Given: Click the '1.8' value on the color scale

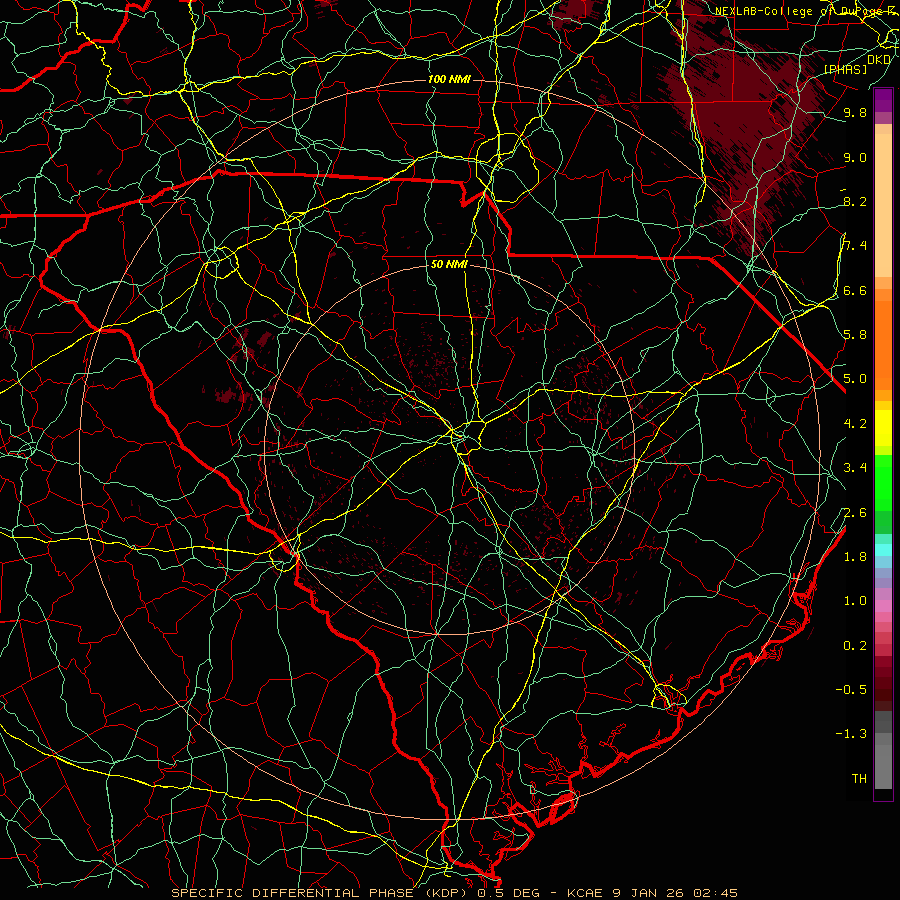Looking at the screenshot, I should click(x=855, y=557).
